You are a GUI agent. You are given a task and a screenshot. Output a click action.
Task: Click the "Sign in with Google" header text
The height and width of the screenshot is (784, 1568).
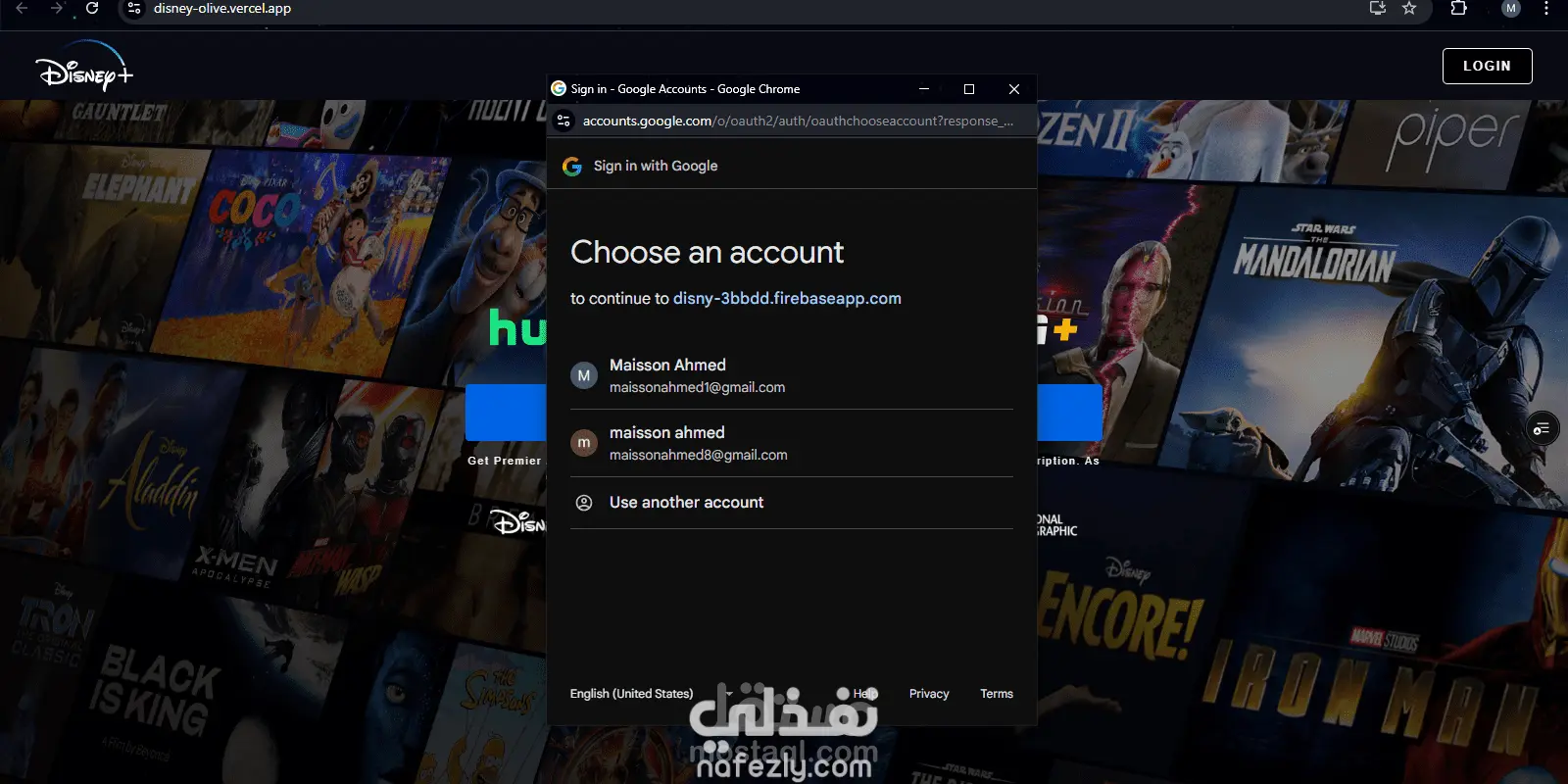[x=656, y=167]
